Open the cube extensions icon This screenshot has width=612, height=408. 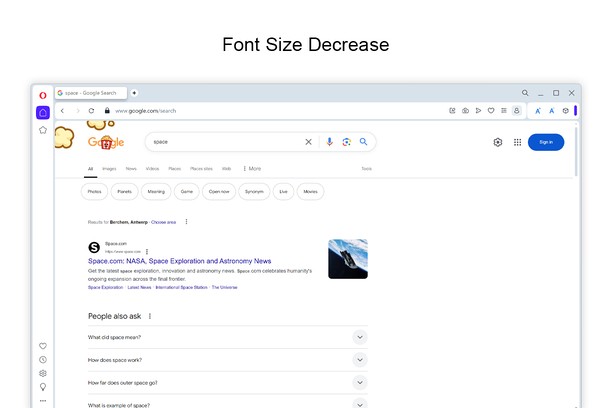[x=566, y=111]
